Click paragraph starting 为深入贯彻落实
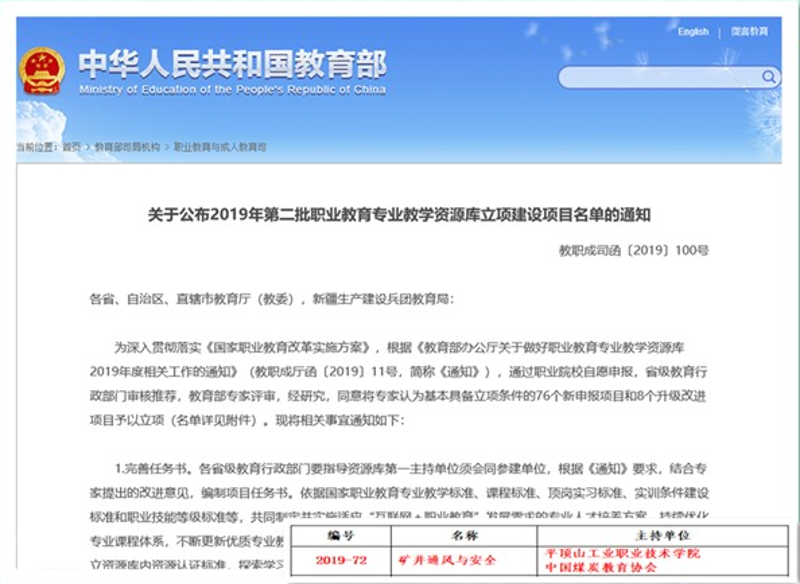The width and height of the screenshot is (800, 584). [x=399, y=385]
